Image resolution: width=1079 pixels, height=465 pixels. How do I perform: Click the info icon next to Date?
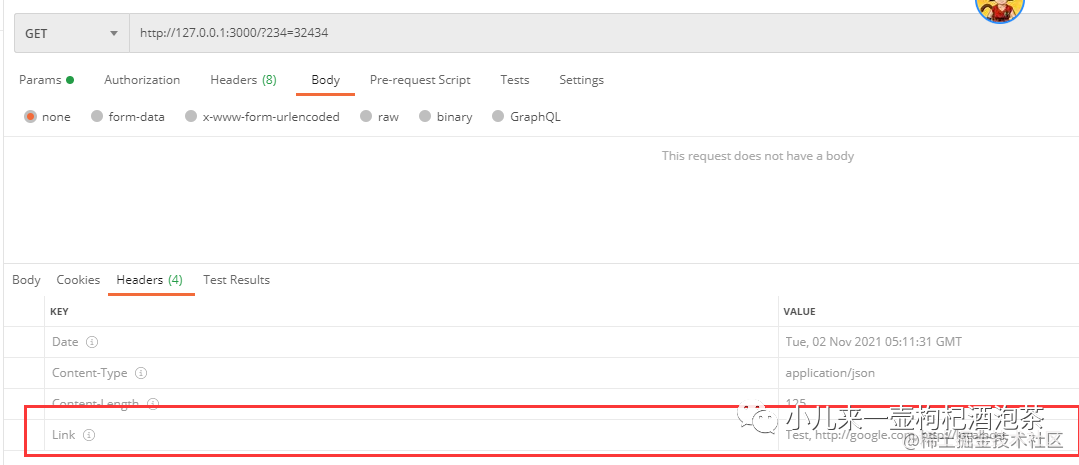point(92,342)
